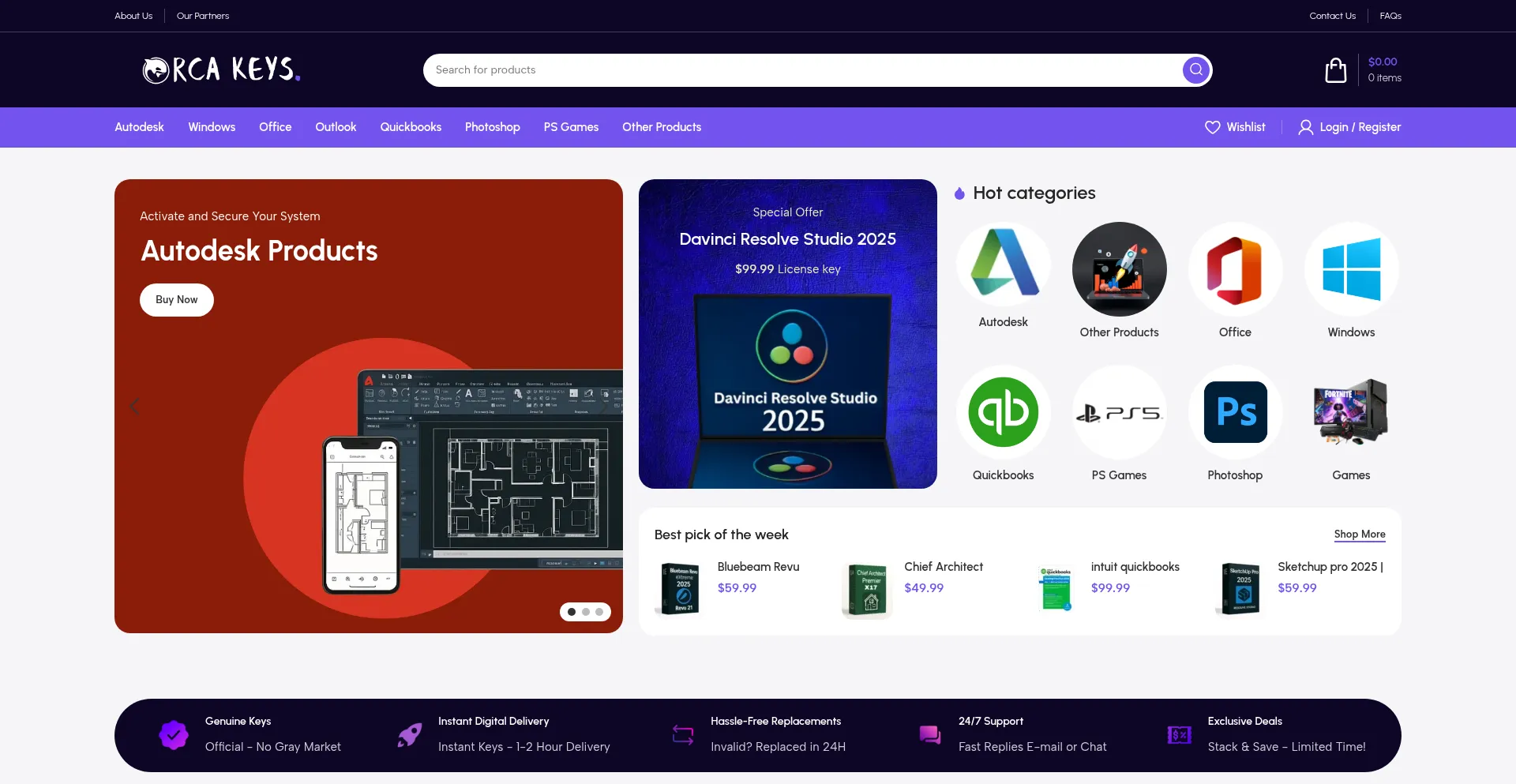This screenshot has height=784, width=1516.
Task: Open the shopping bag cart icon
Action: click(x=1336, y=70)
